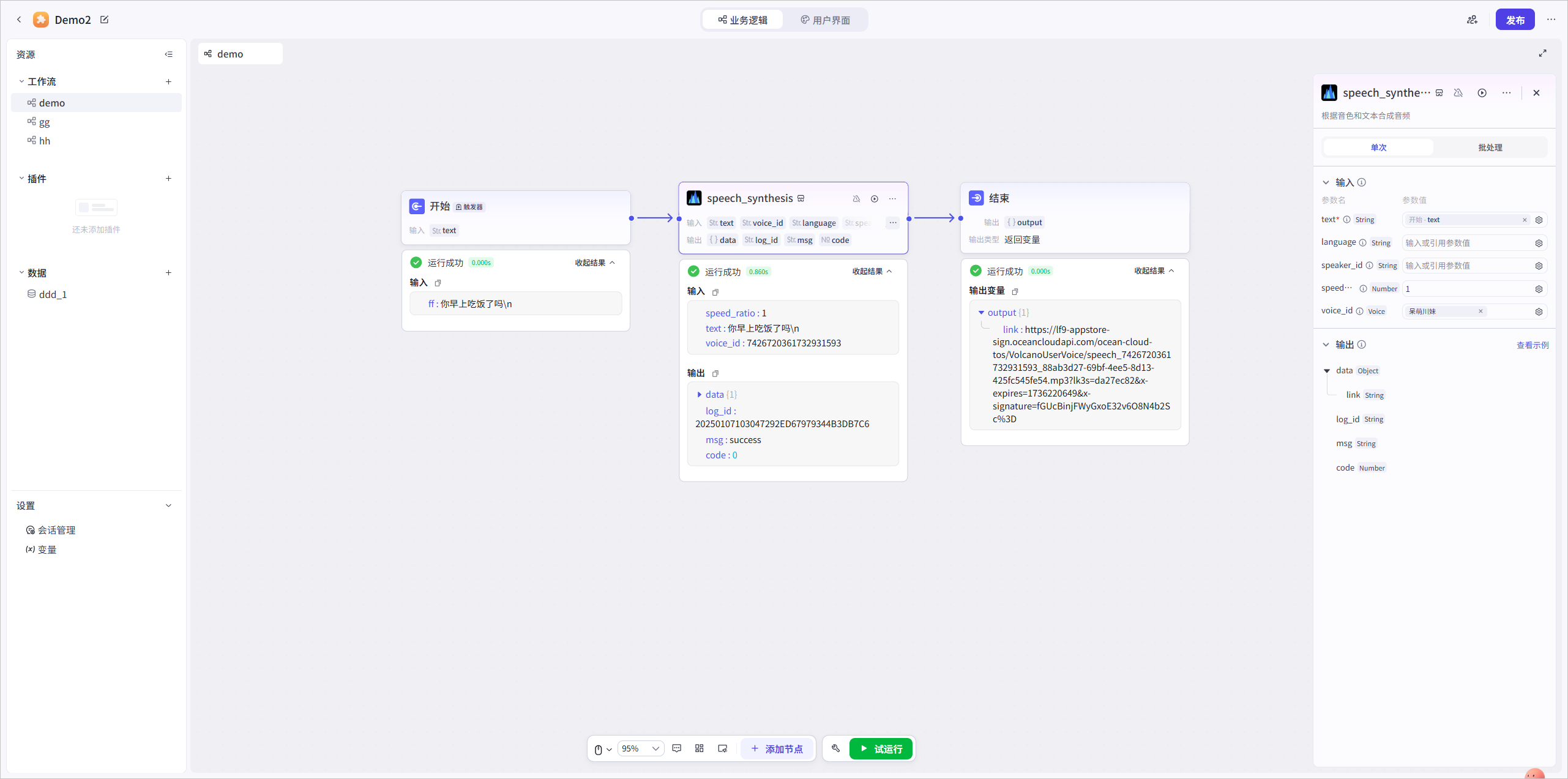Expand the data {1} output entry
1568x779 pixels.
(x=700, y=395)
